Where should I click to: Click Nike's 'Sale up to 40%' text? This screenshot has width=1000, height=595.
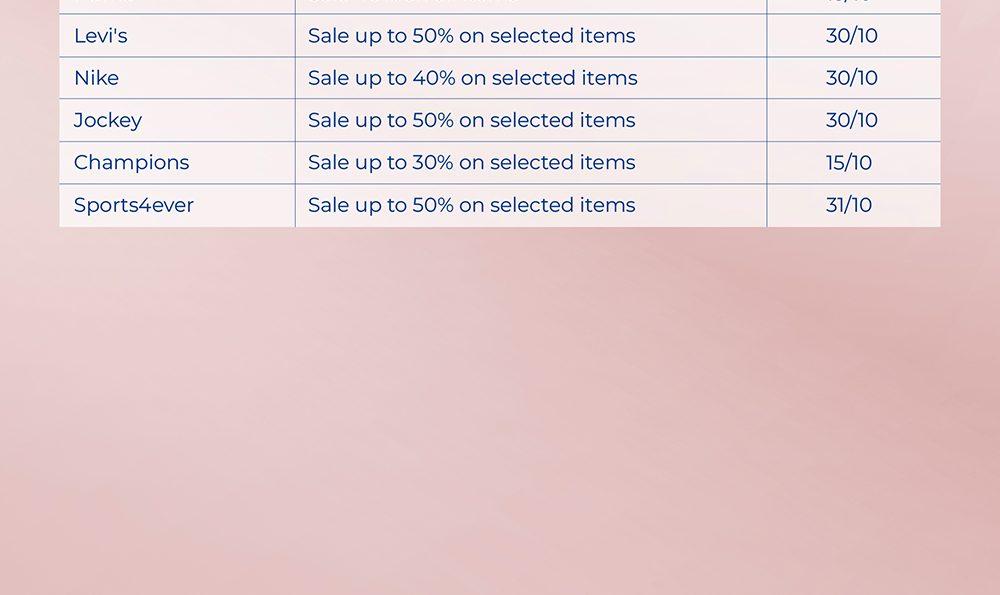(x=472, y=78)
